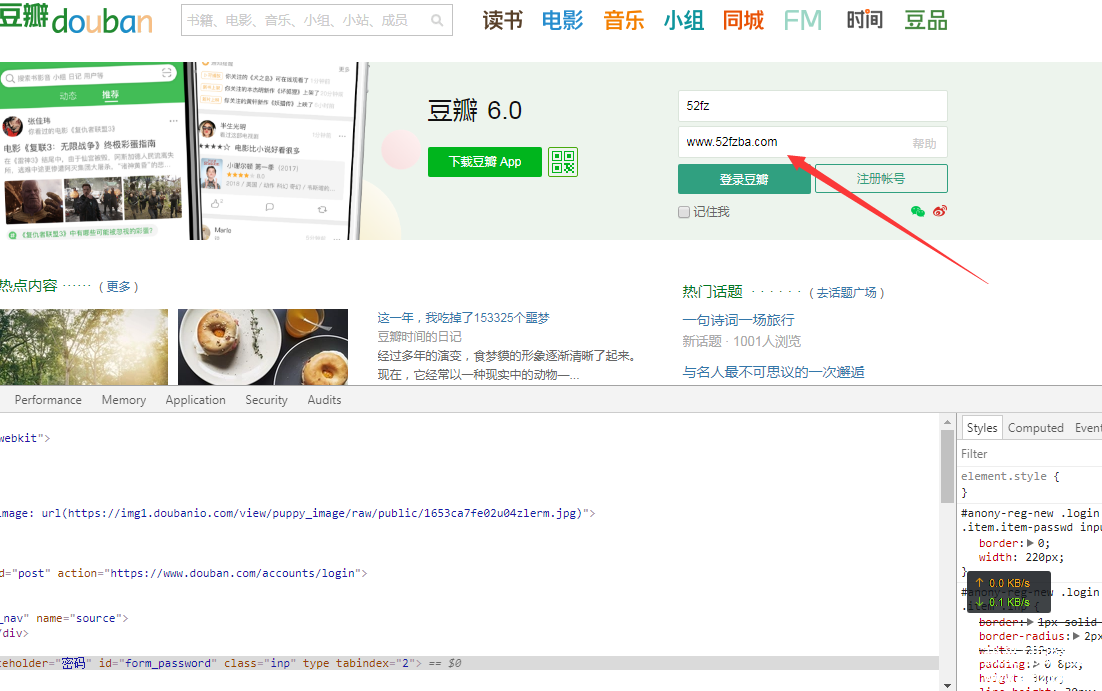Open the donut food photo thumbnail
The height and width of the screenshot is (691, 1102).
pos(263,347)
